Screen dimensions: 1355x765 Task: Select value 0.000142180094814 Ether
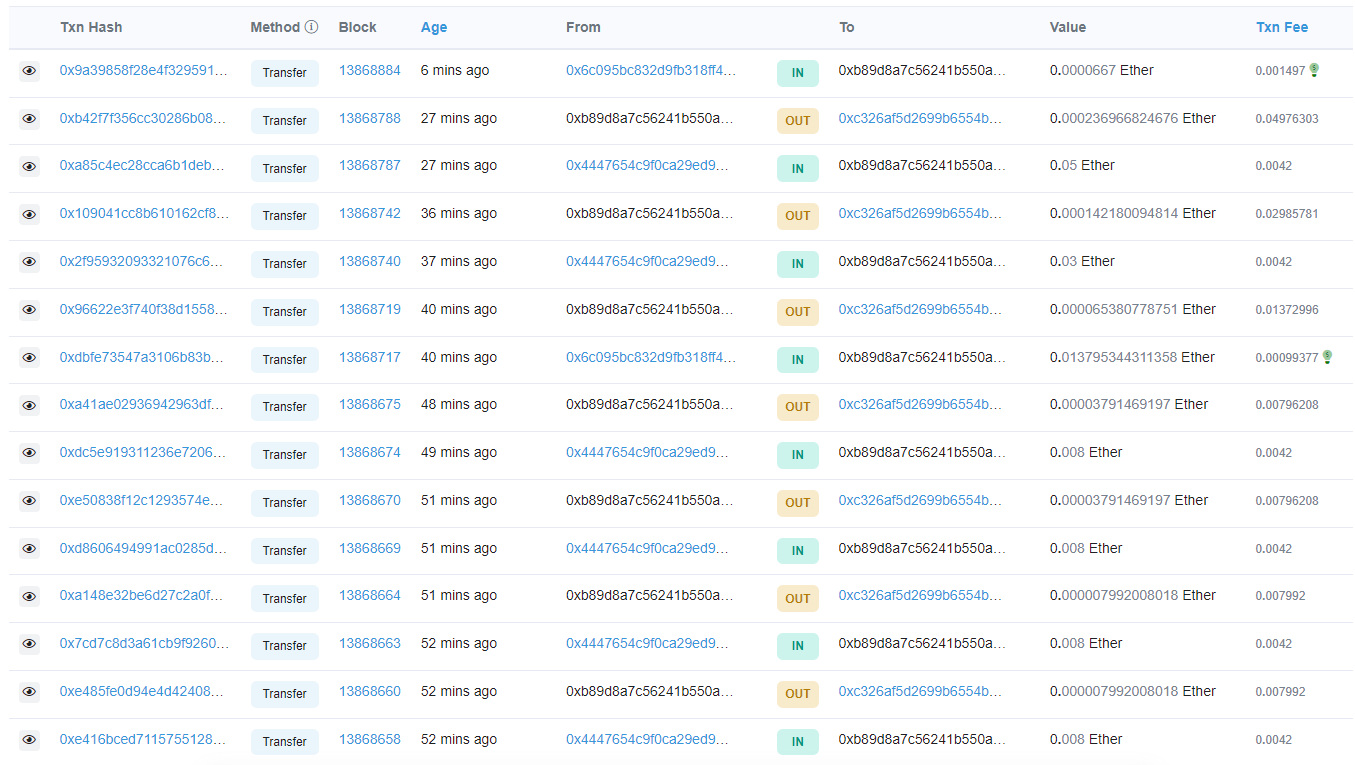pos(1133,213)
